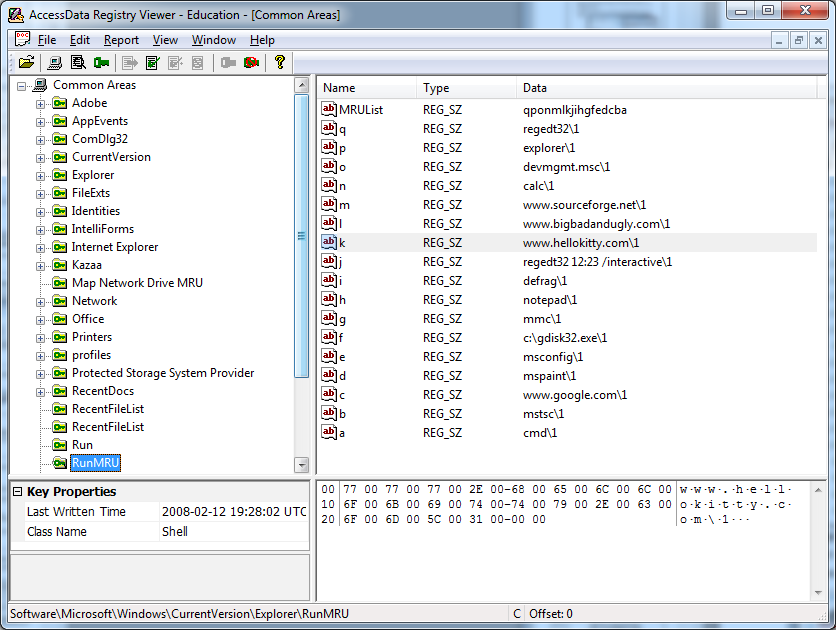
Task: Click the Open registry file folder icon
Action: point(26,62)
